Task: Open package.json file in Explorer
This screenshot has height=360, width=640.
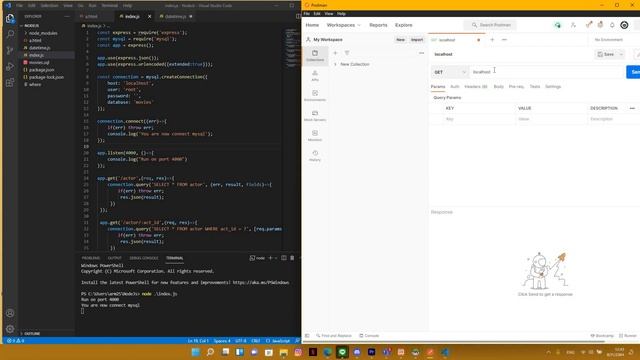Action: (x=42, y=70)
